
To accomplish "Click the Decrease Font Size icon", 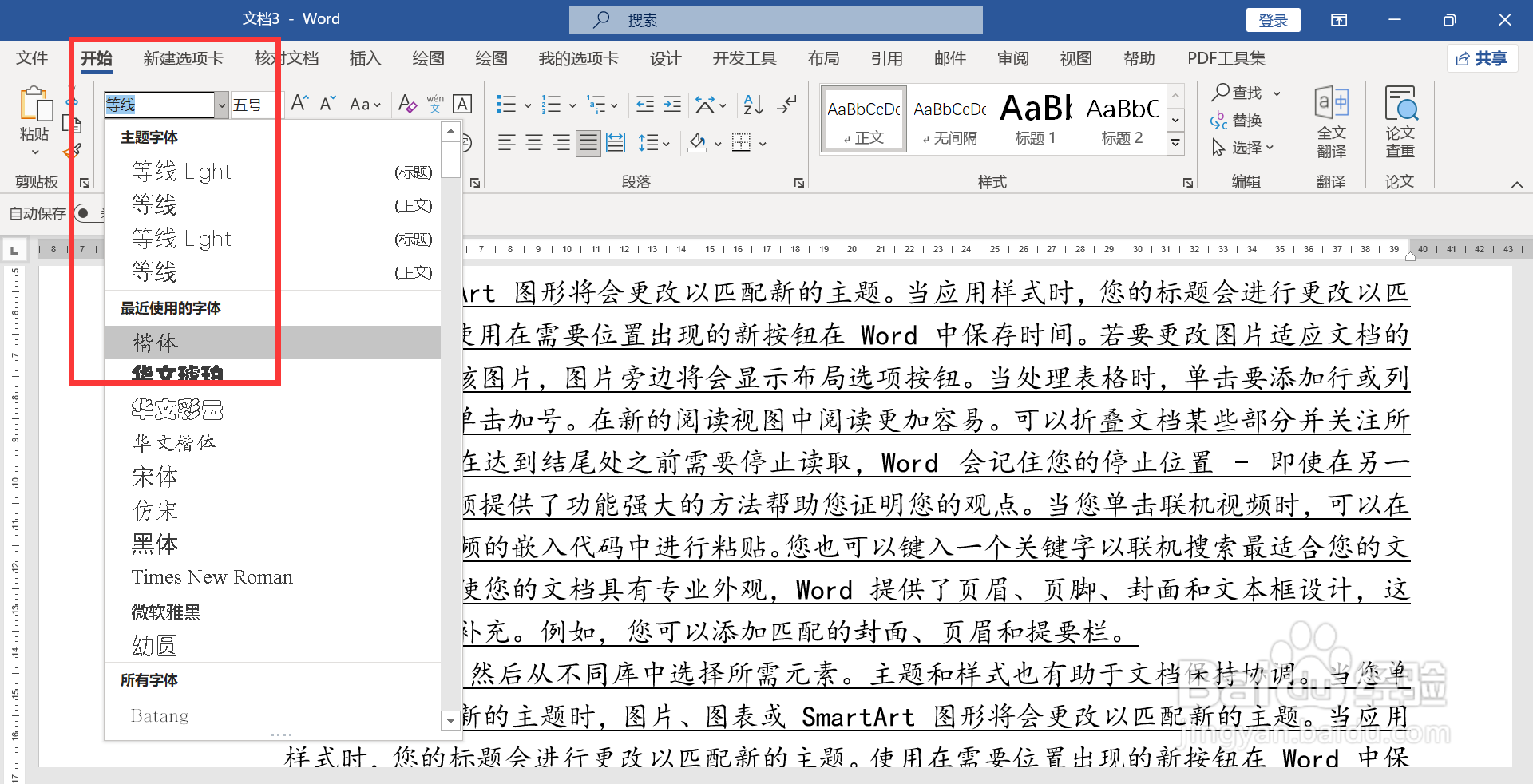I will click(327, 104).
